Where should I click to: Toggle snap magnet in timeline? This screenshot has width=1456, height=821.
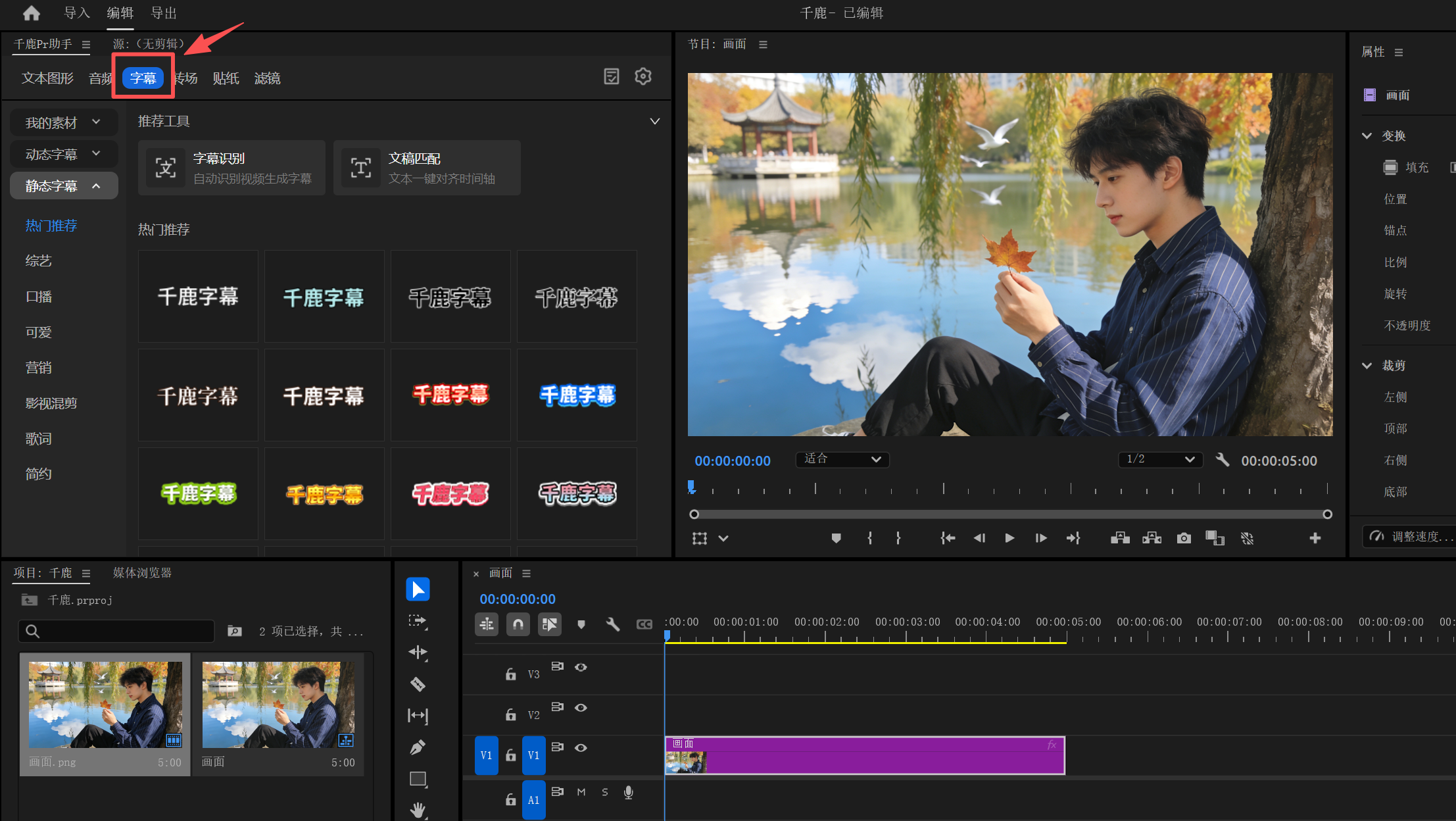518,624
